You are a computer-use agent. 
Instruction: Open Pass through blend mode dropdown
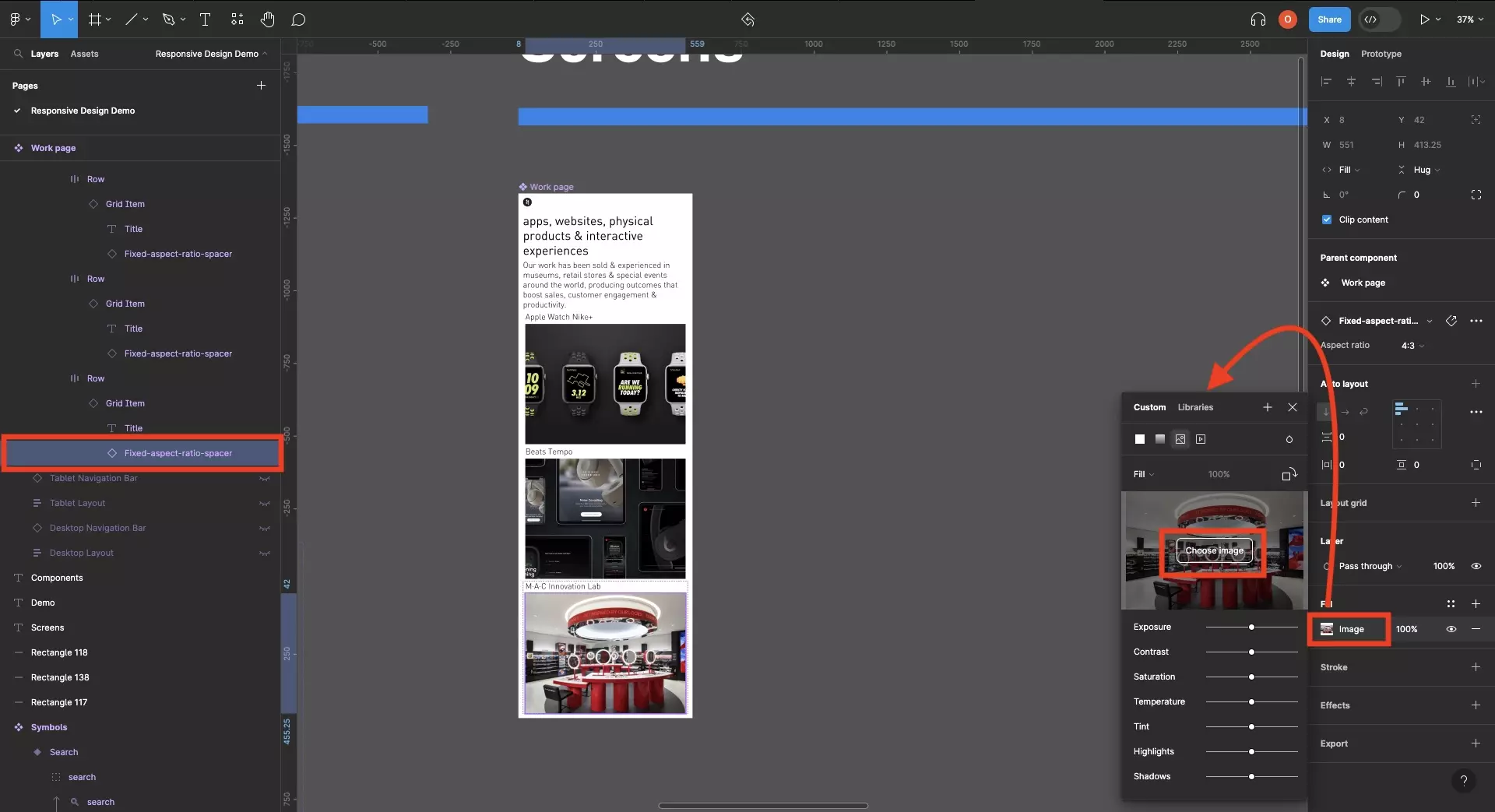[1370, 566]
